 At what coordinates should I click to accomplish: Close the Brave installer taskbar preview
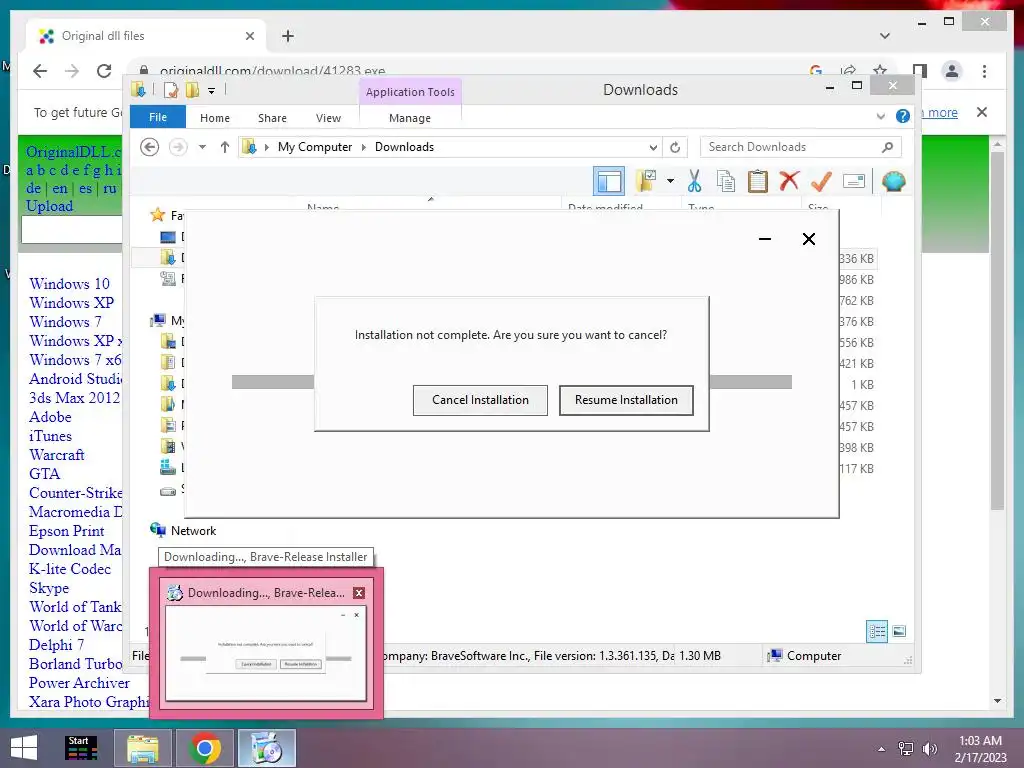pos(359,593)
